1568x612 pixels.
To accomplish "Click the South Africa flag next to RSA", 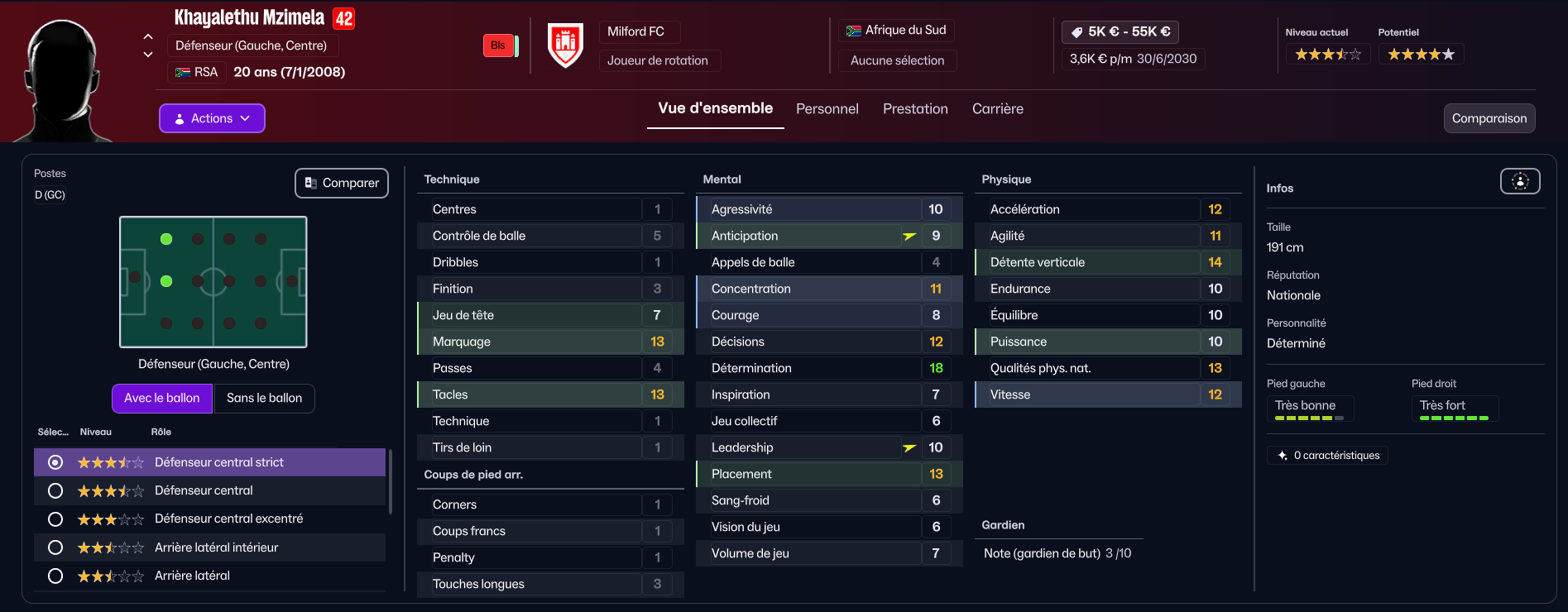I will click(183, 73).
